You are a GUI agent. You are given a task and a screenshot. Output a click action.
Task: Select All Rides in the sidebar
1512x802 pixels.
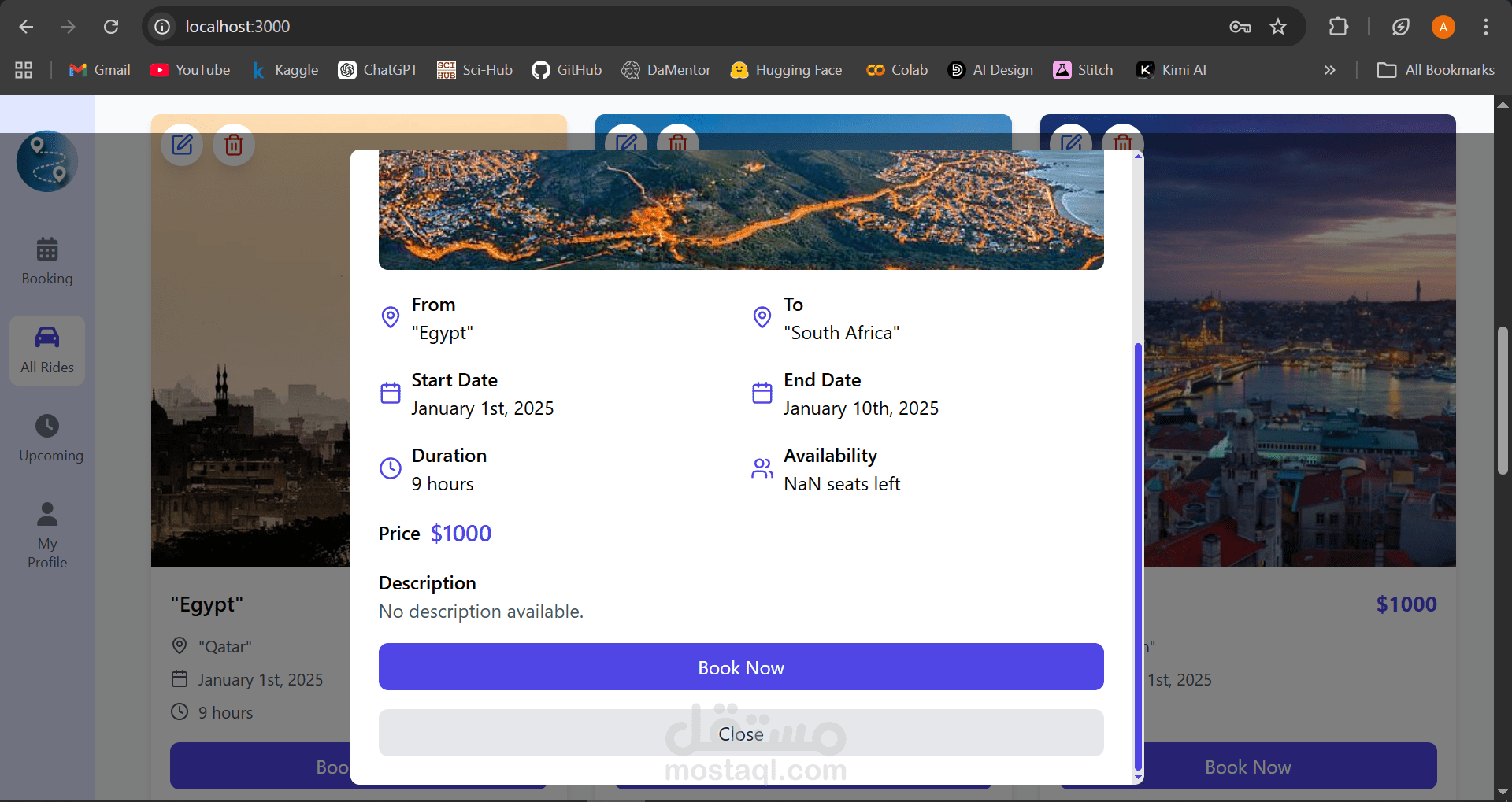click(x=47, y=350)
